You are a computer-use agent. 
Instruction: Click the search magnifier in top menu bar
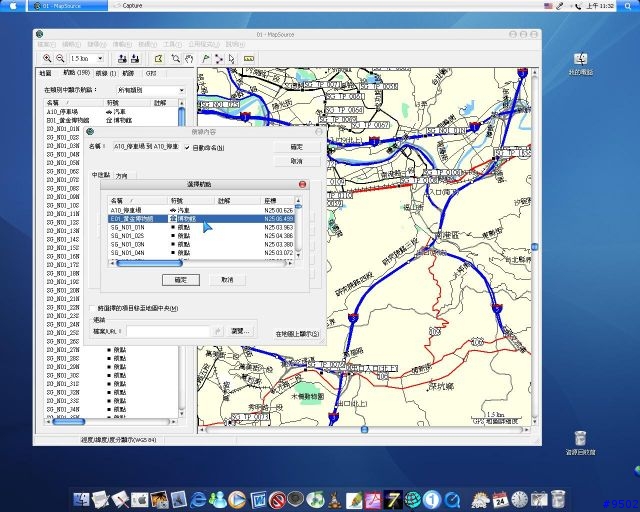point(627,6)
